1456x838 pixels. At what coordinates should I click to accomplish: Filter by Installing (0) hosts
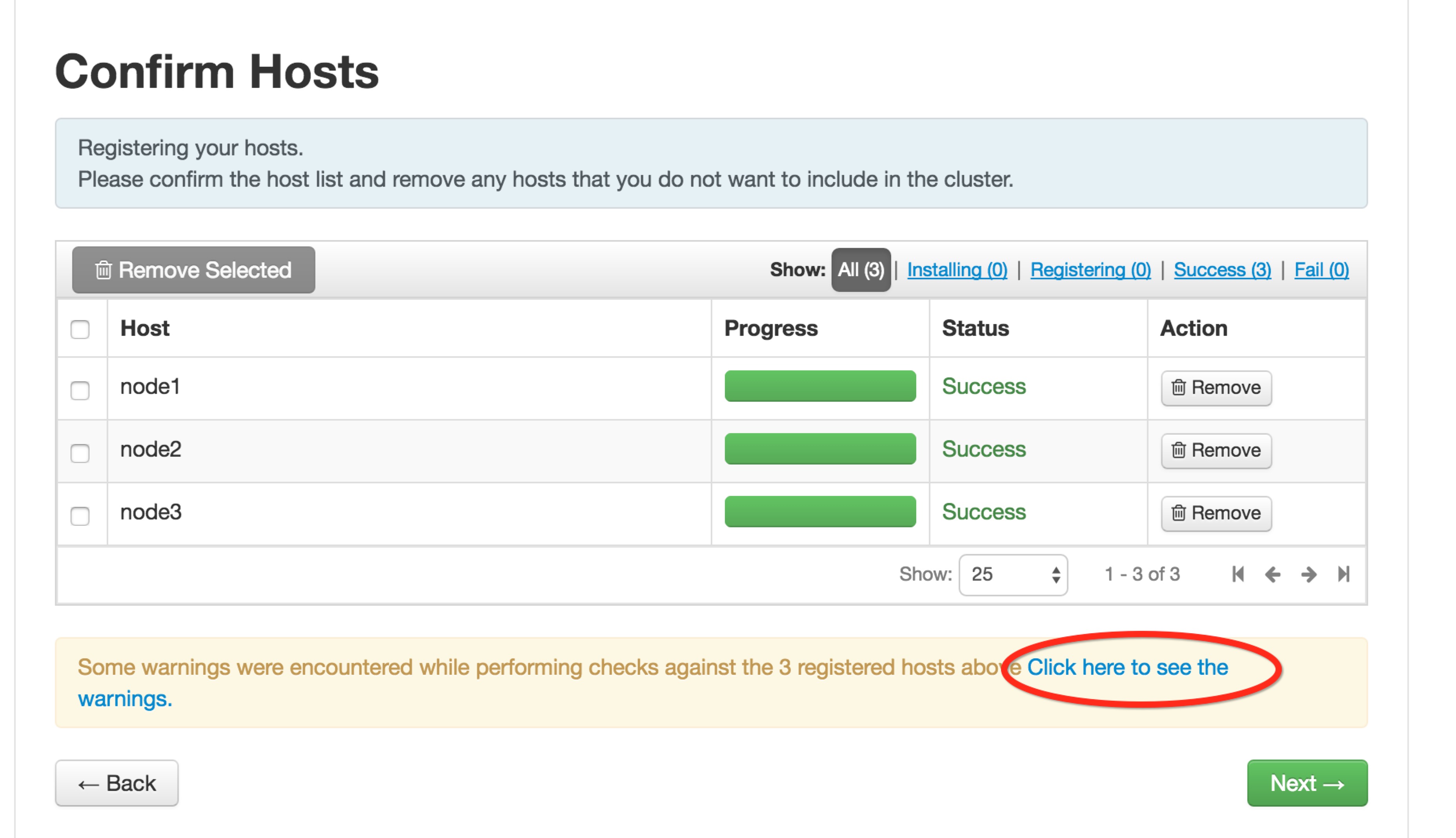[957, 270]
